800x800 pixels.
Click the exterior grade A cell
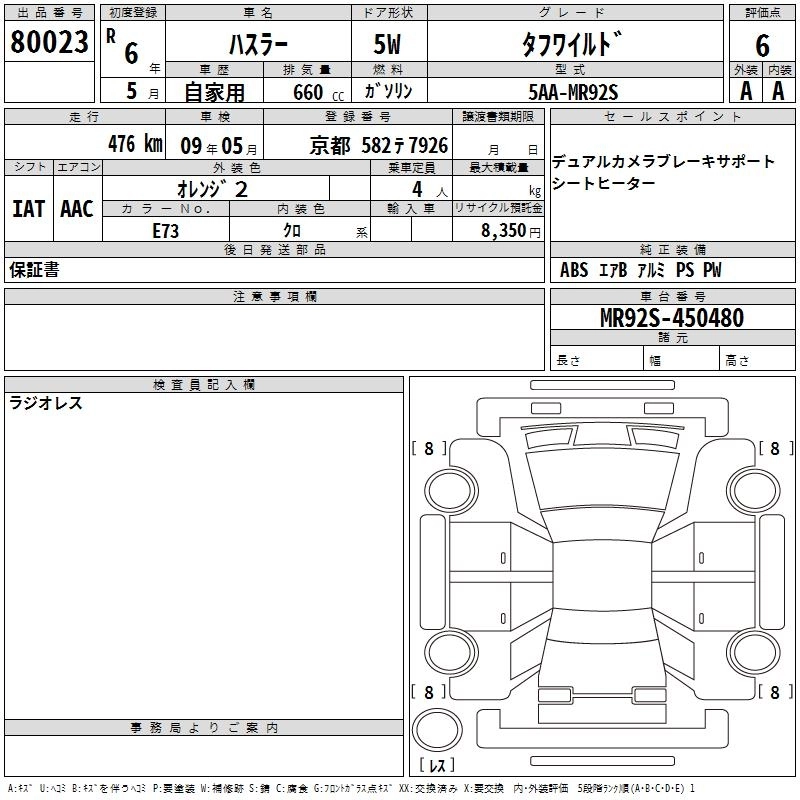pyautogui.click(x=745, y=91)
